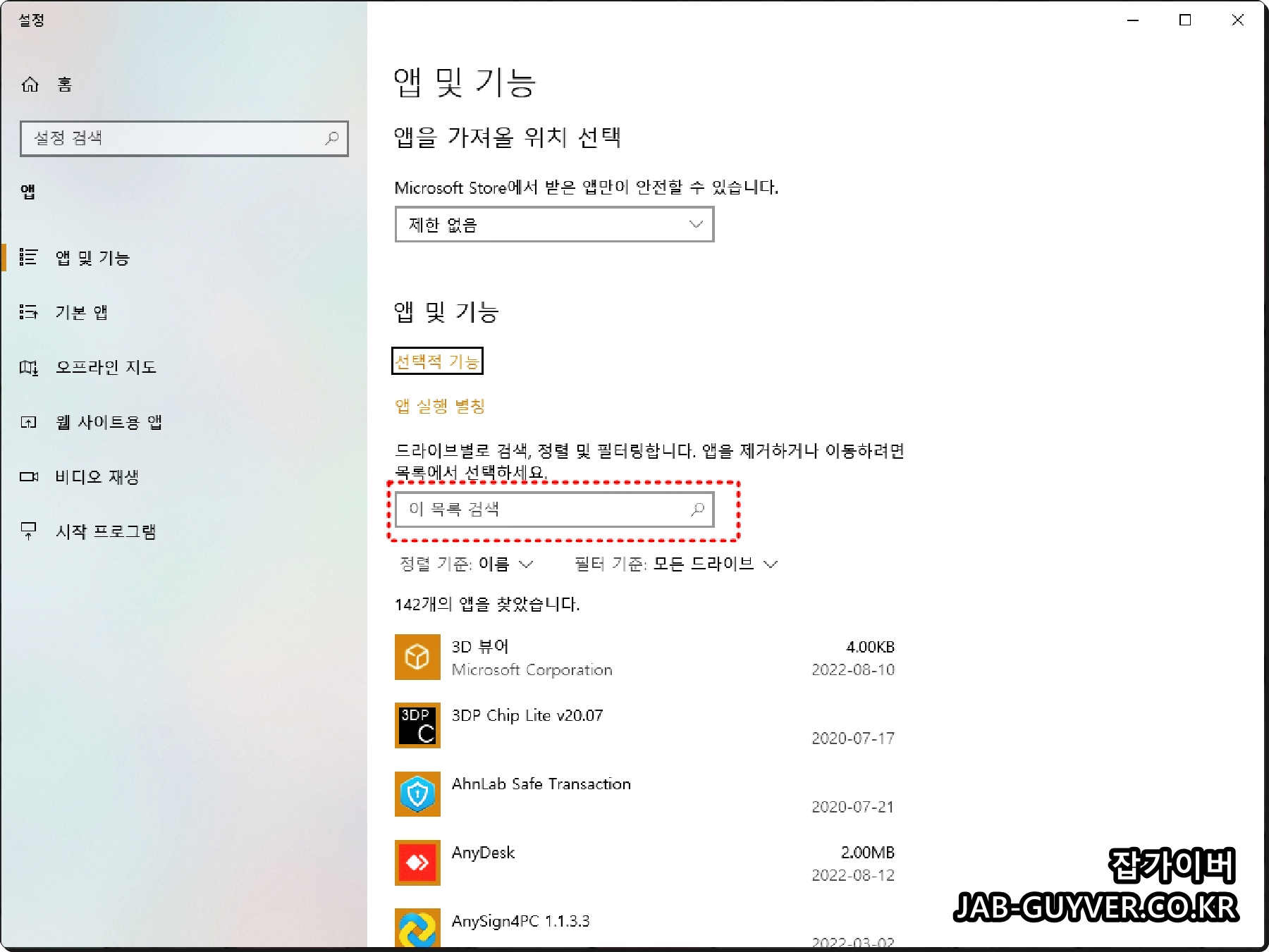1269x952 pixels.
Task: Click the magnifier in 설정 검색 box
Action: point(332,138)
